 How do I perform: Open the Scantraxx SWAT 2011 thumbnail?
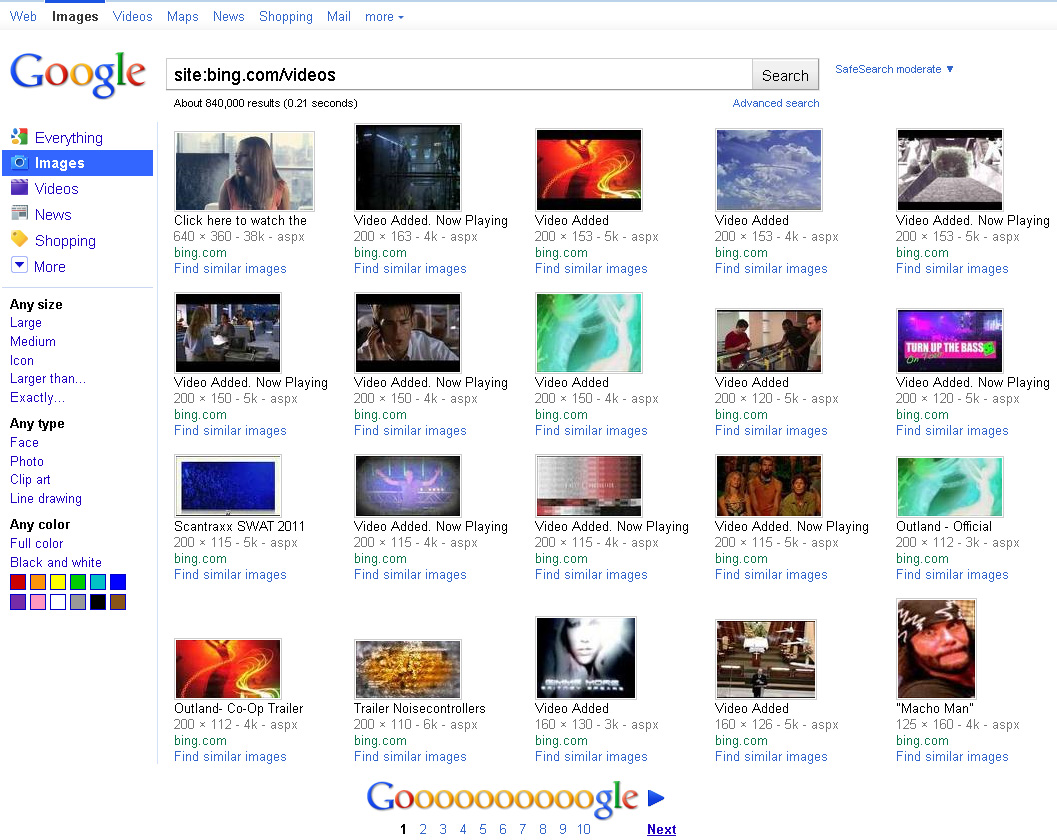click(x=227, y=485)
